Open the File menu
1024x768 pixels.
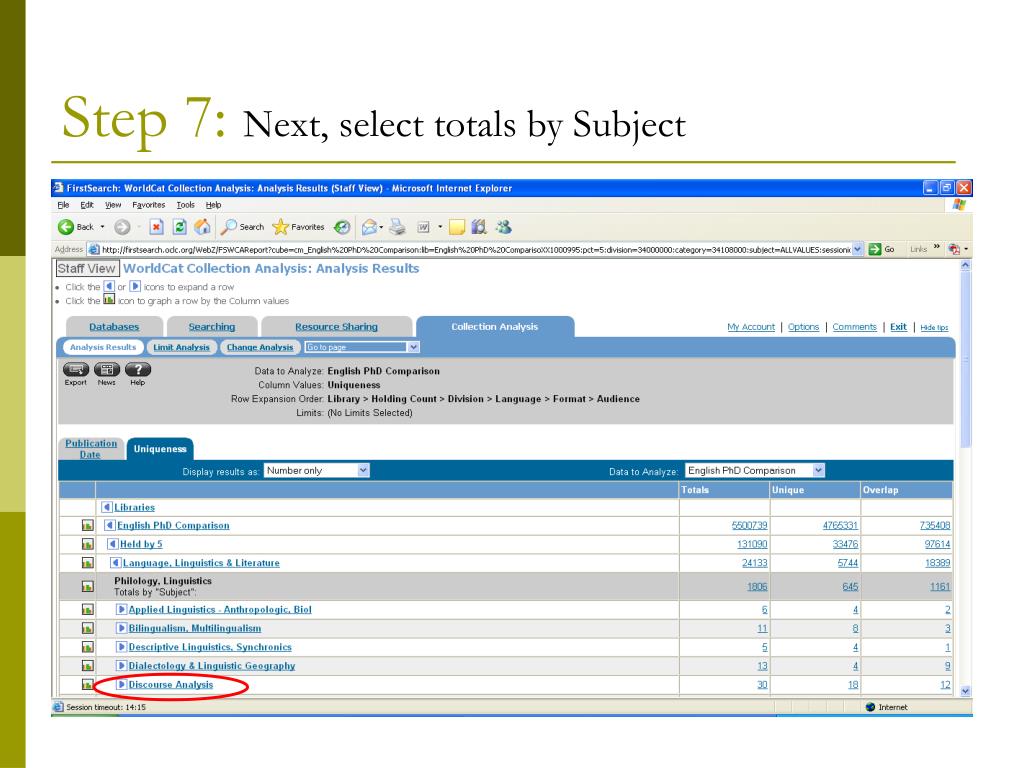tap(63, 205)
